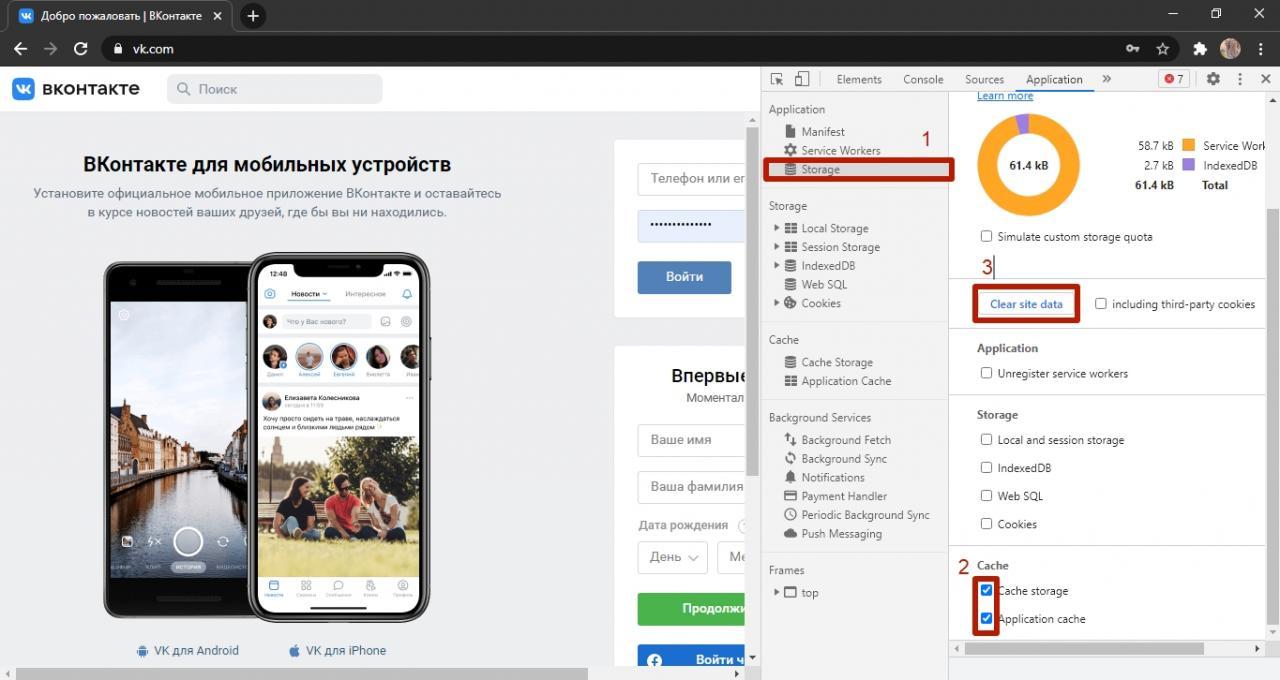Reload the vk.com page
1280x680 pixels.
point(81,48)
